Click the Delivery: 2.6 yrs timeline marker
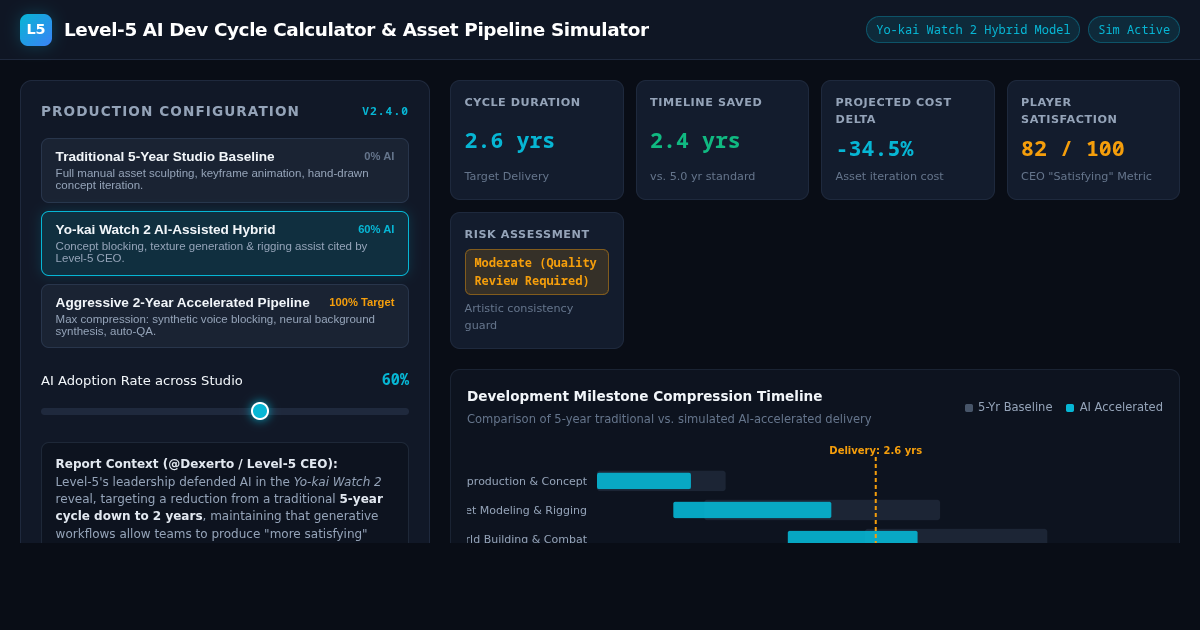 point(875,450)
